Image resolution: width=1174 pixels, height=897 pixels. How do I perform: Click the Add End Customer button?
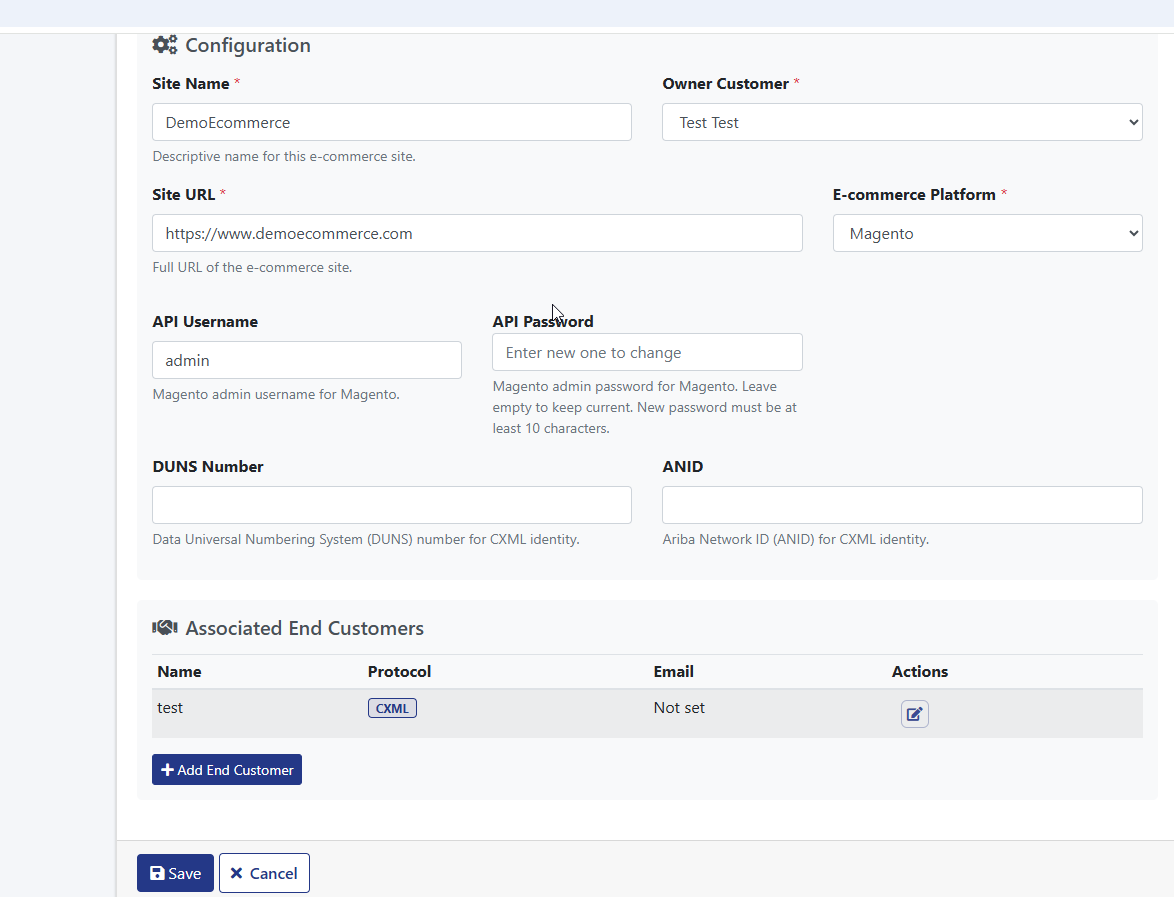tap(226, 769)
